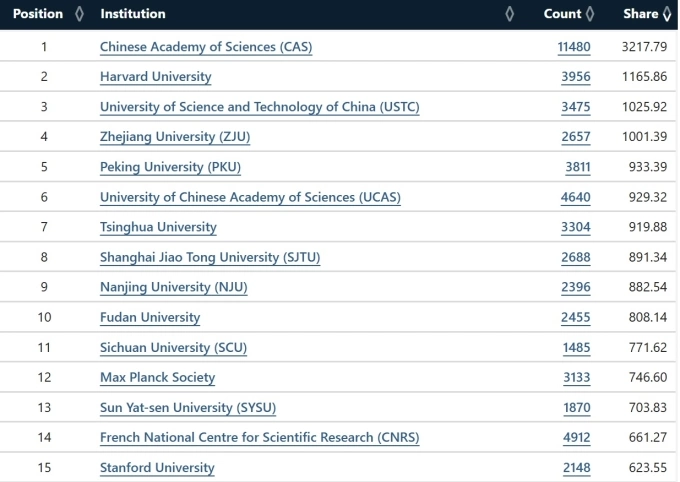The height and width of the screenshot is (482, 680).
Task: Click count 2455 for Fudan University
Action: [x=576, y=318]
